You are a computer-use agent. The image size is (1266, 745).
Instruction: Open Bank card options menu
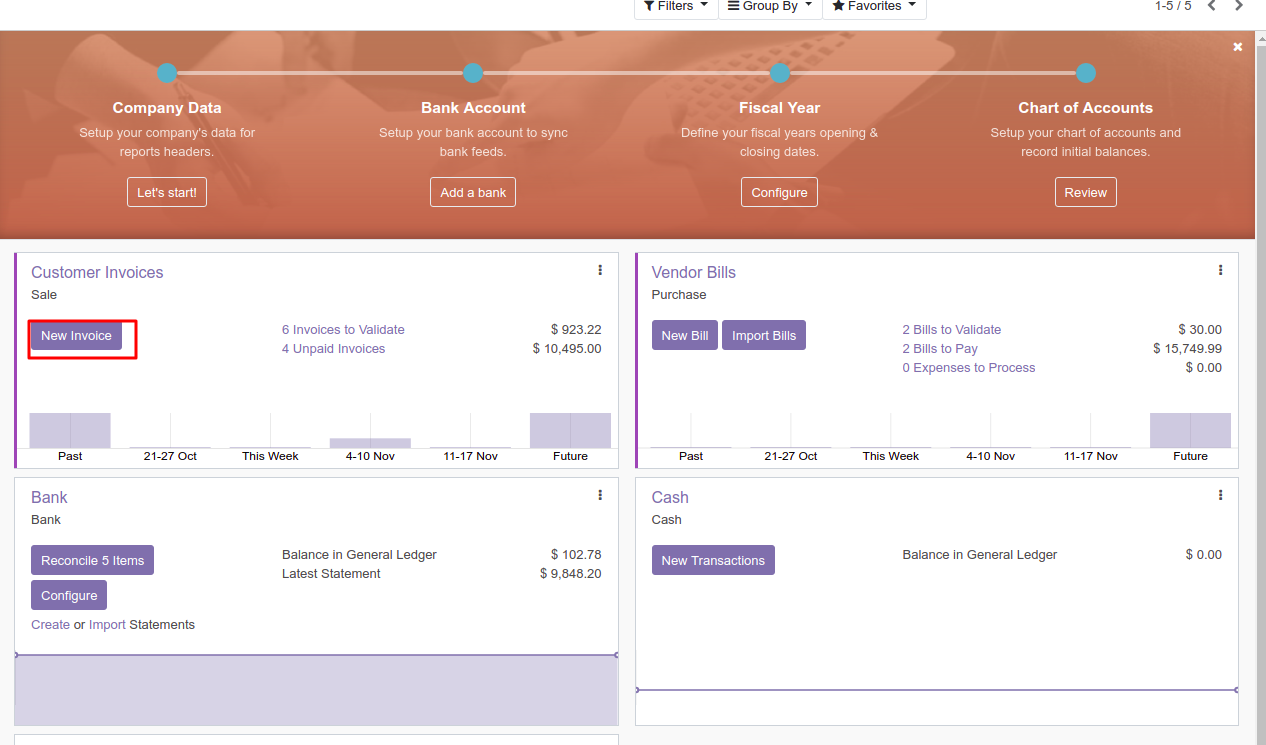(600, 495)
